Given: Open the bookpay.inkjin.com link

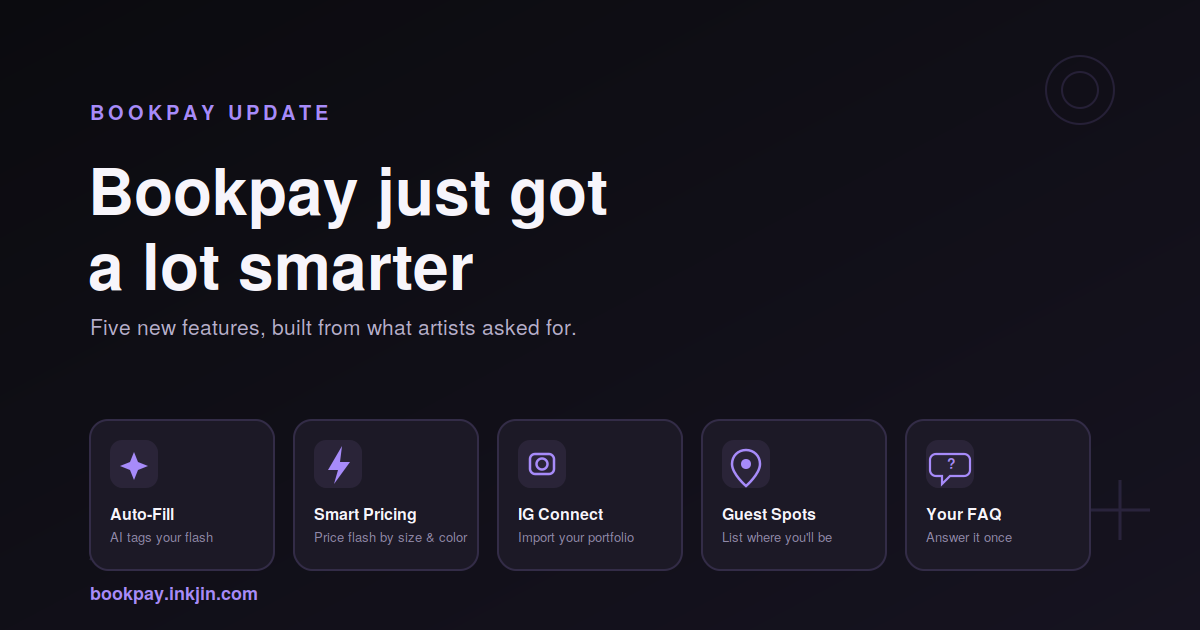Looking at the screenshot, I should pos(174,594).
